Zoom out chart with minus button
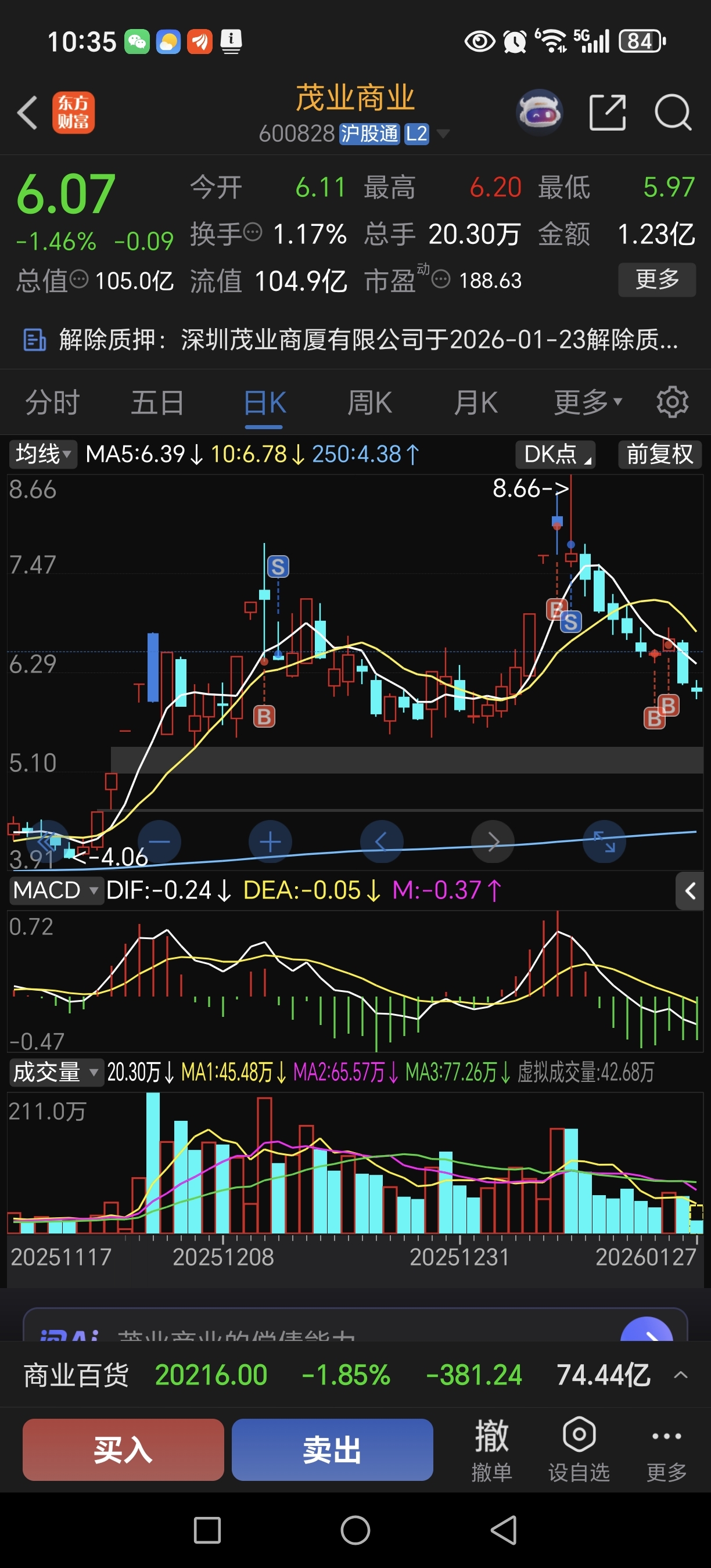This screenshot has width=711, height=1568. (x=160, y=842)
